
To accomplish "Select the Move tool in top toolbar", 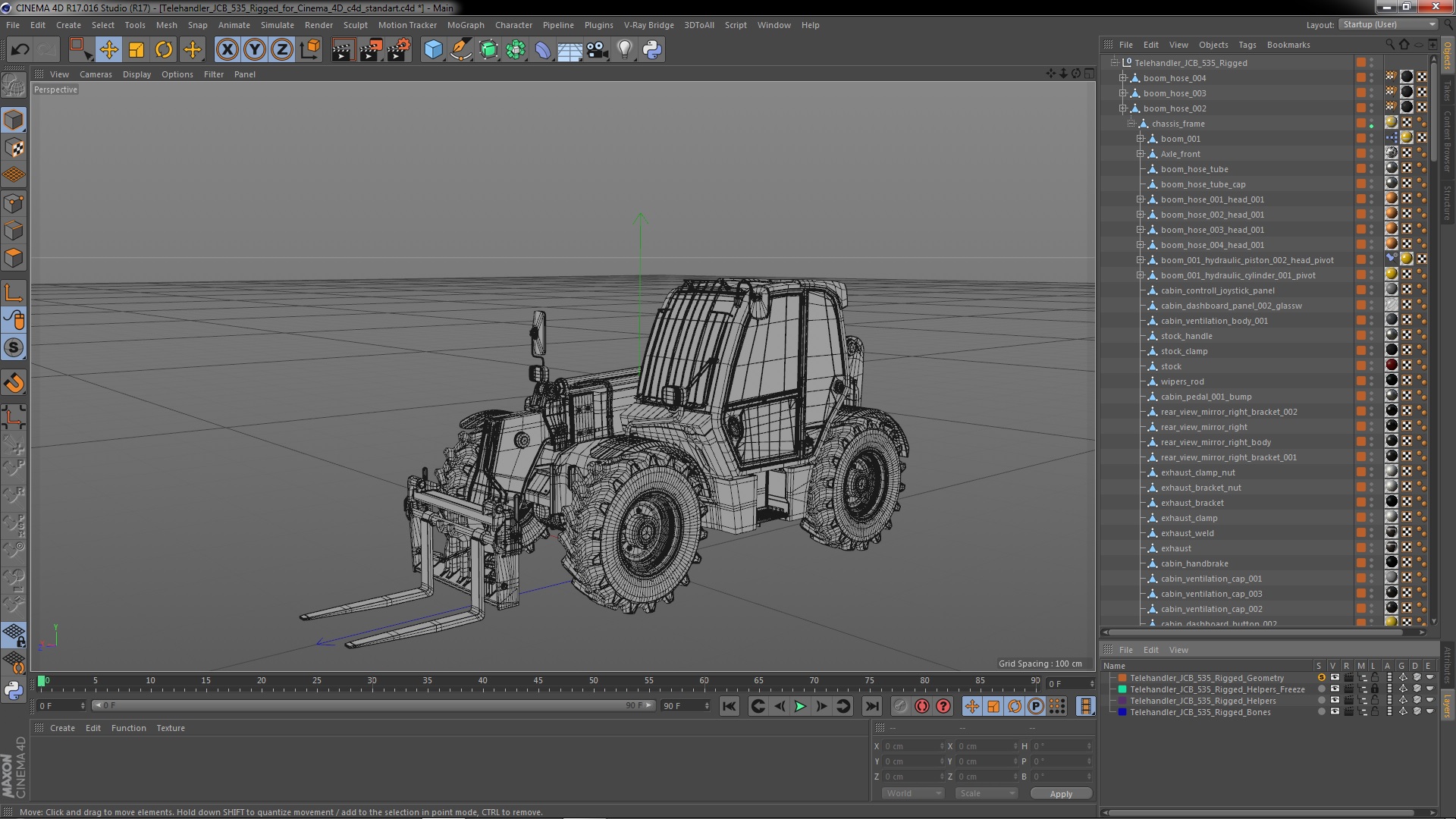I will [x=108, y=50].
